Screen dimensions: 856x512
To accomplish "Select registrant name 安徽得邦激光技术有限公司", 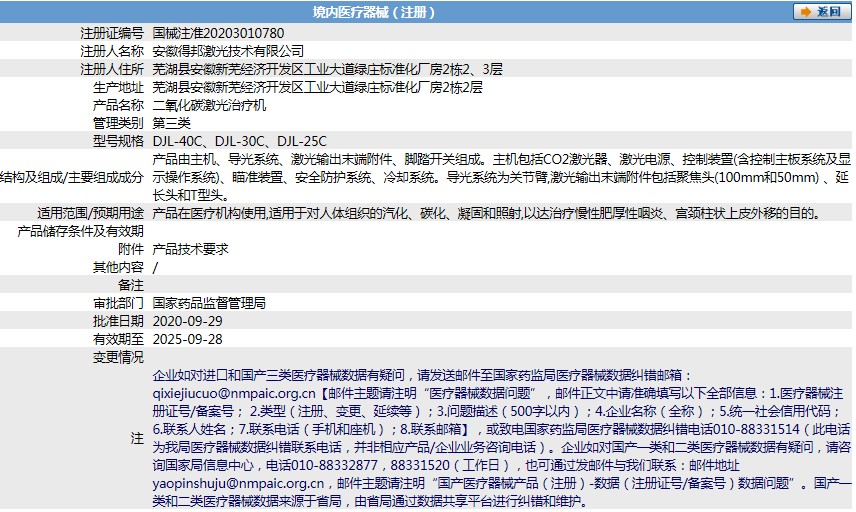I will point(228,51).
